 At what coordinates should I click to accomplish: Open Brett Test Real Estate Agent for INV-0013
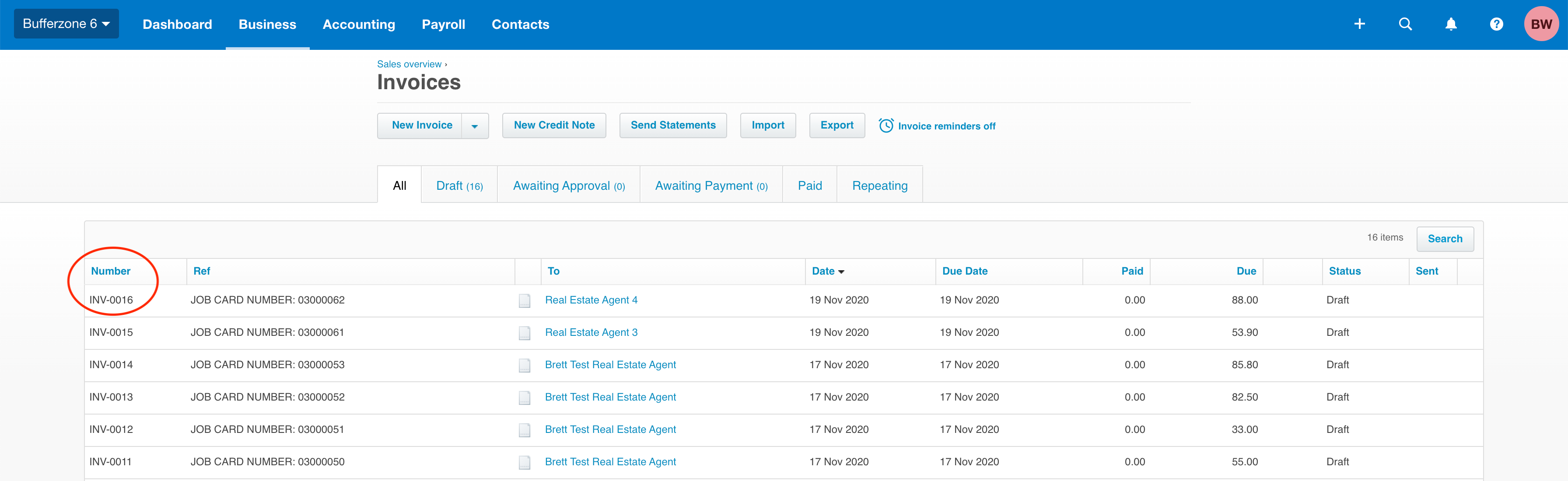pyautogui.click(x=610, y=397)
